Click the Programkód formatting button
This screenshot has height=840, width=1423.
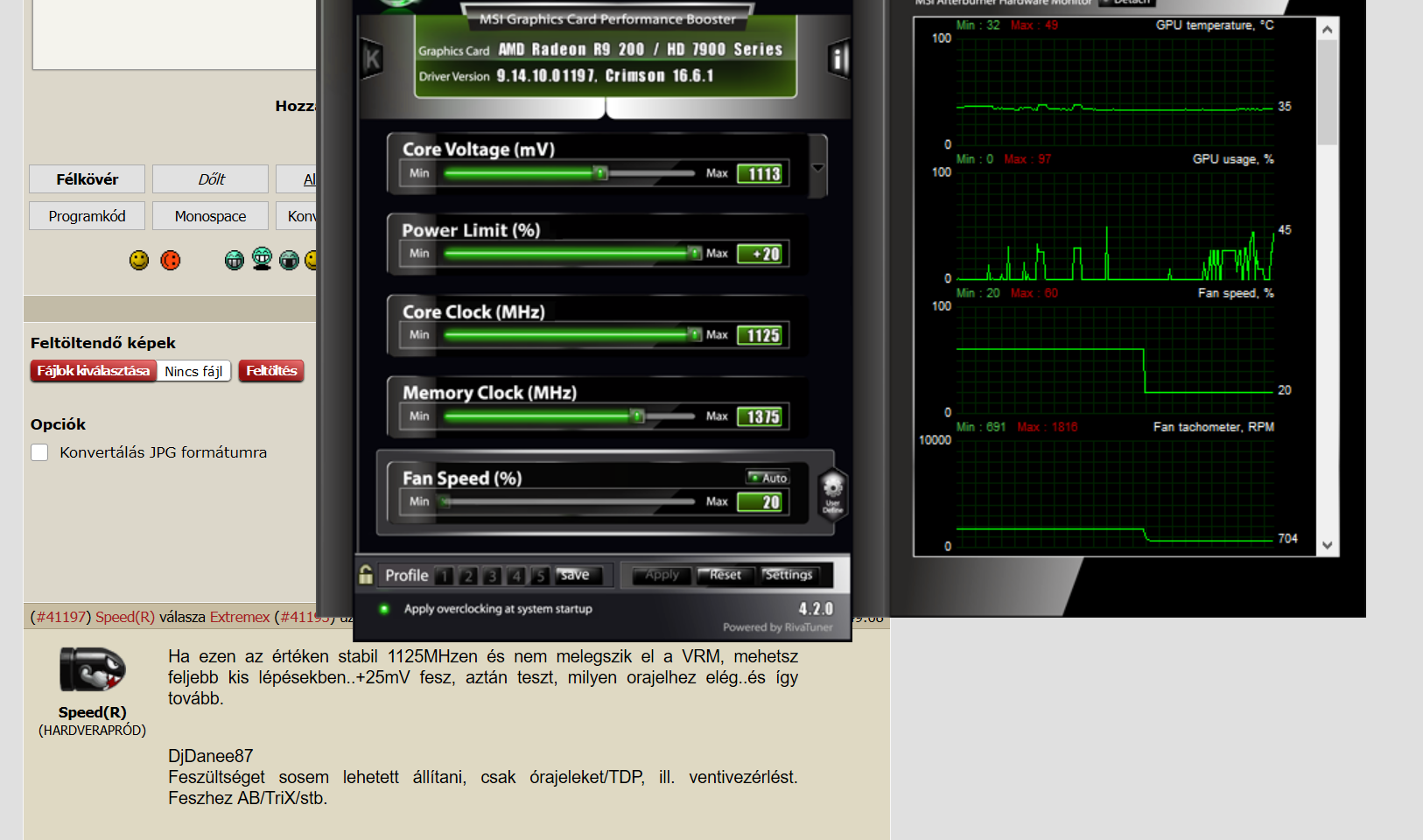point(88,216)
